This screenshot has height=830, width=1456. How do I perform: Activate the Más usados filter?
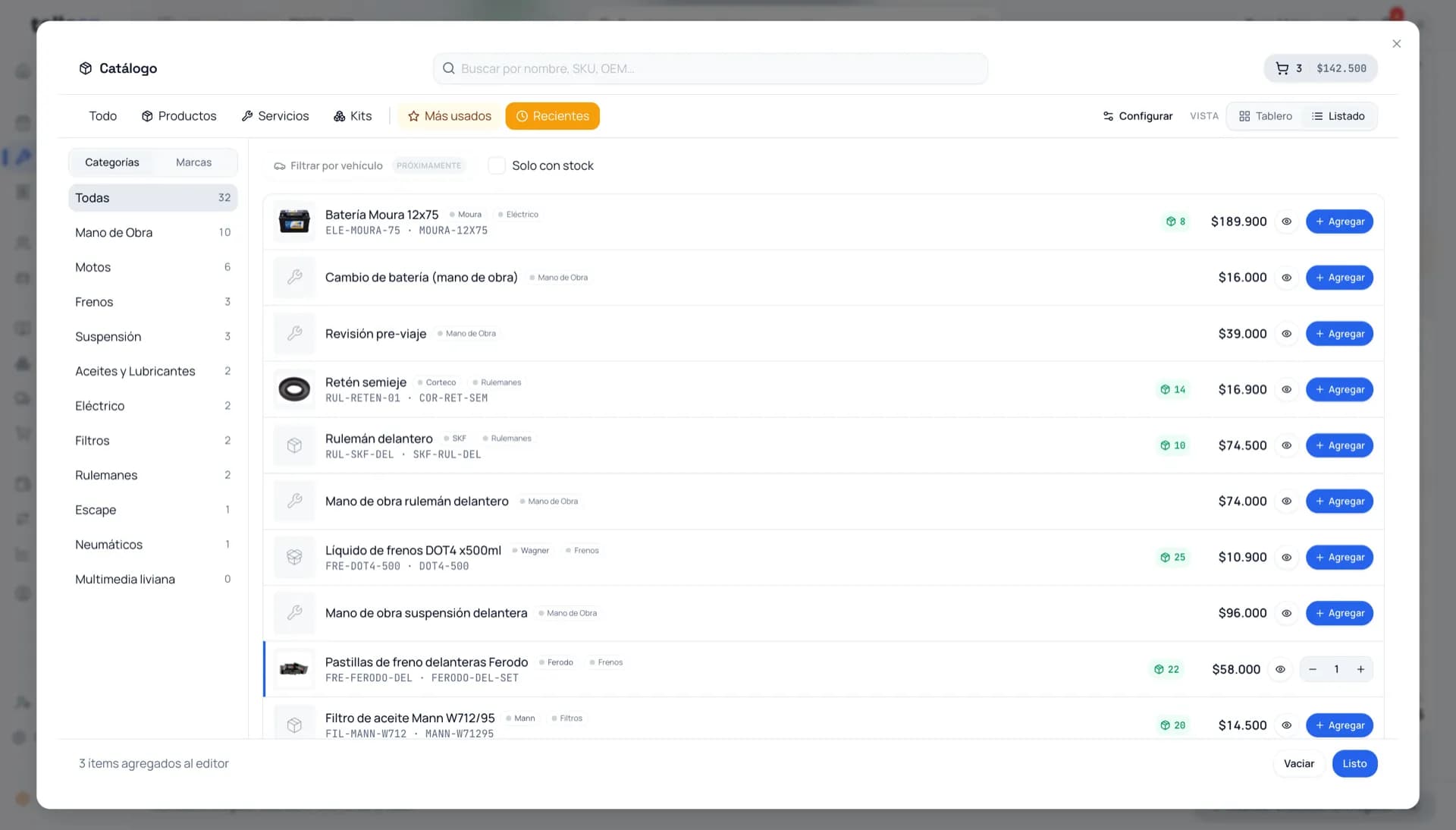[x=450, y=116]
